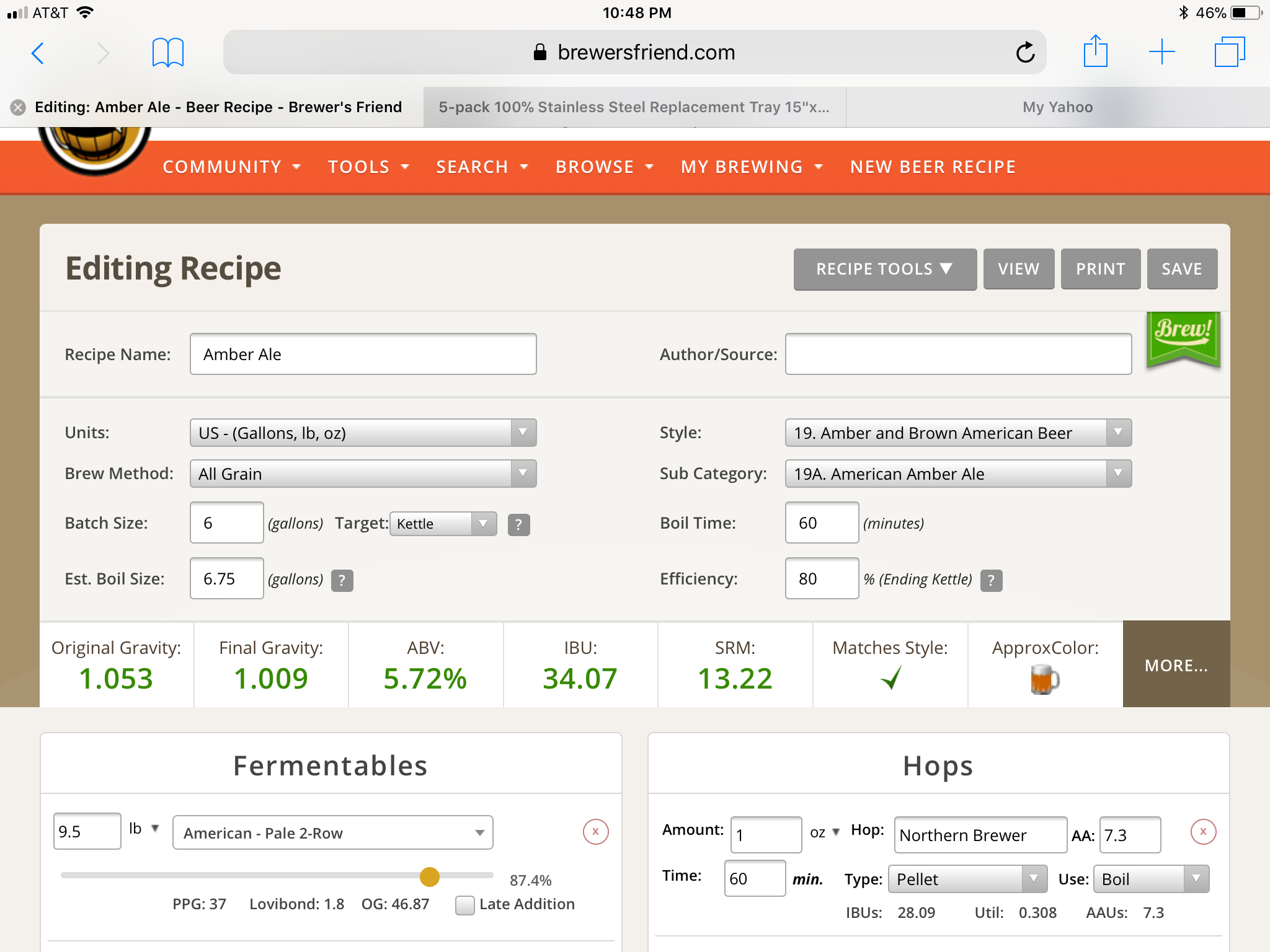Click the Northern Brewer hop name field

click(980, 834)
